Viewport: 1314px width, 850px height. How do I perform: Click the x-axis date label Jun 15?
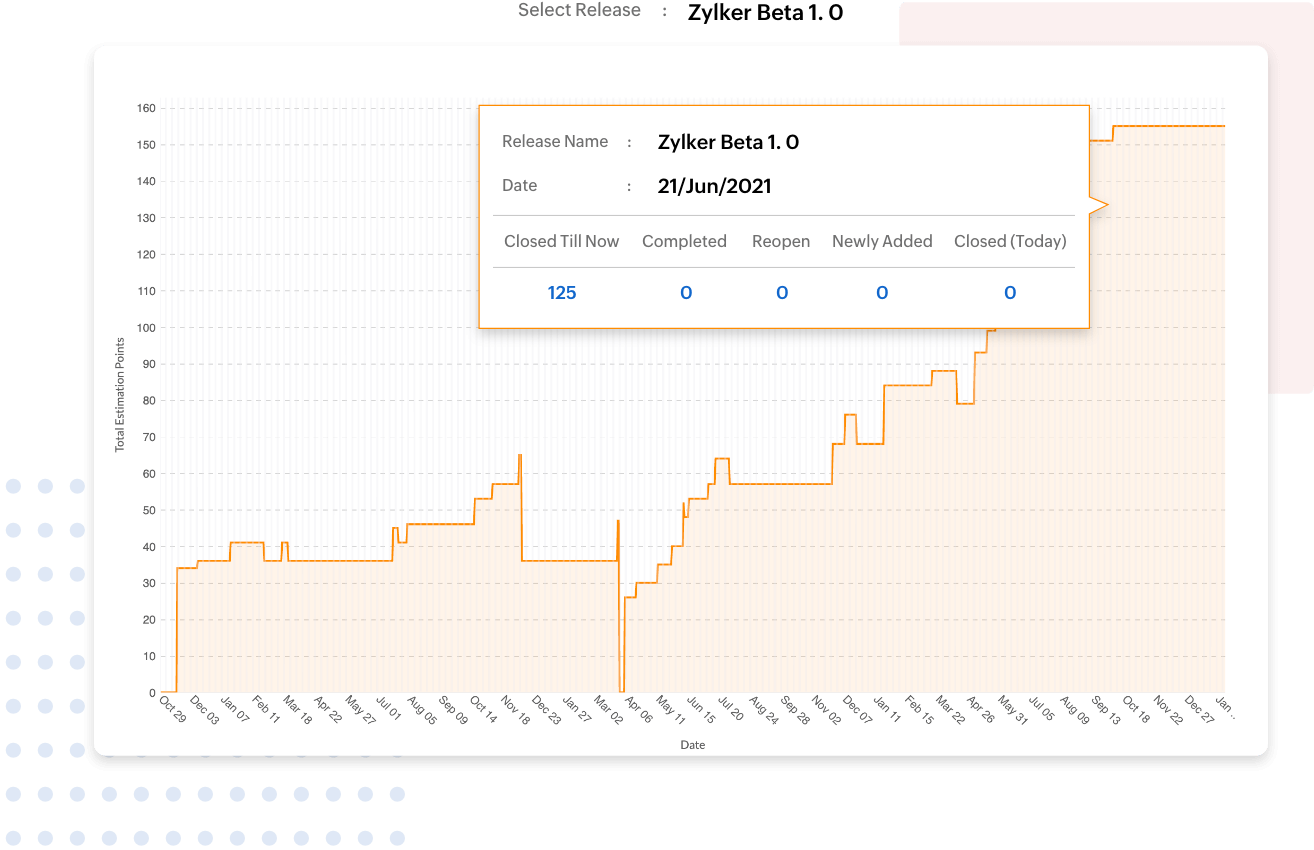702,709
